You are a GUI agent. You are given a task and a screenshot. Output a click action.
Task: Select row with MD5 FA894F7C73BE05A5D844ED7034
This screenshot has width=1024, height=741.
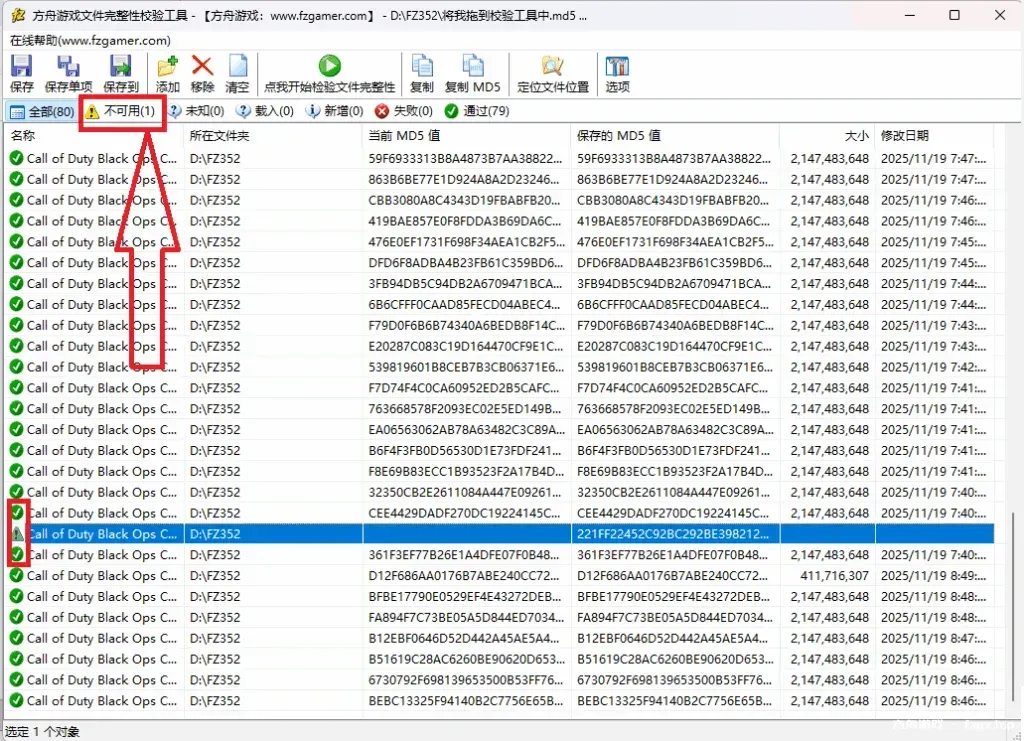click(500, 618)
